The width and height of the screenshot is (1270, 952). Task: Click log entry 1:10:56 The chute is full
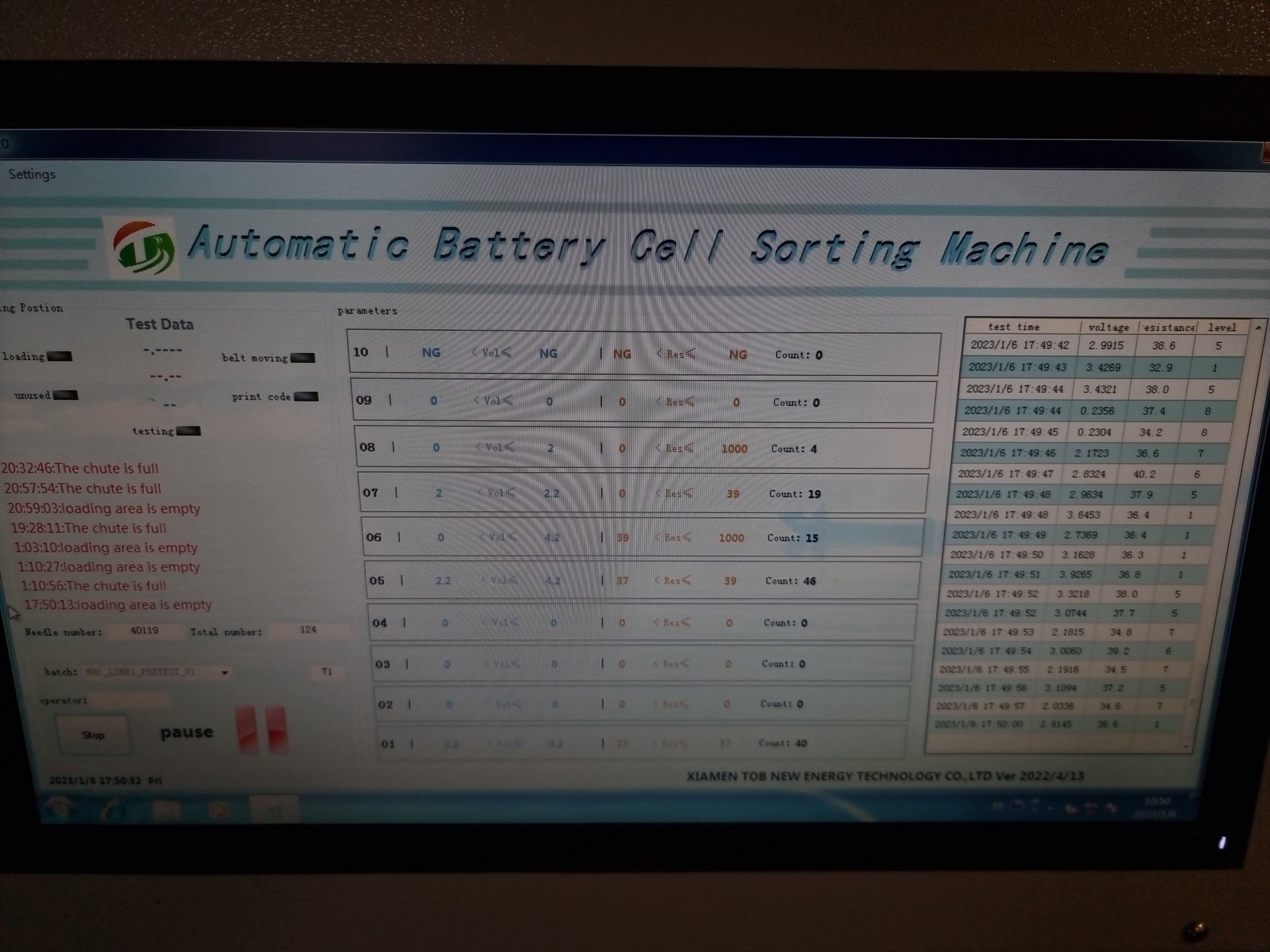click(93, 586)
